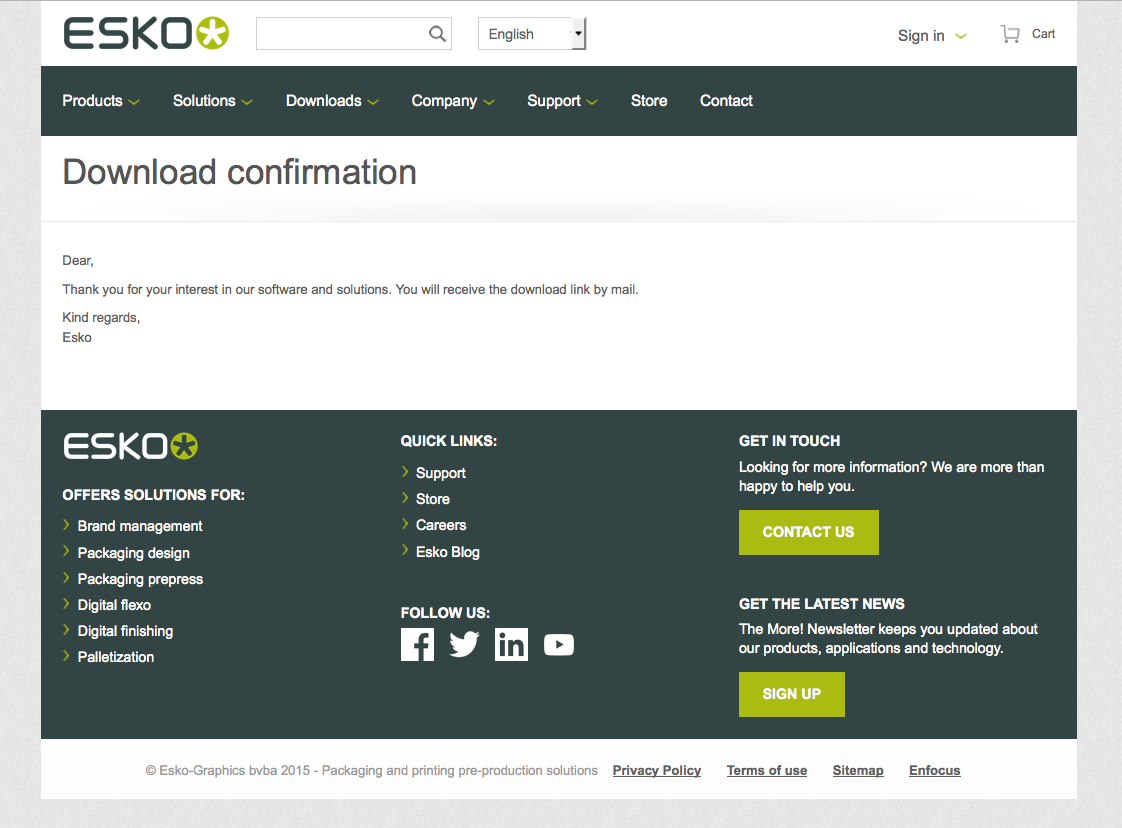Open the English language dropdown
Viewport: 1122px width, 828px height.
pos(532,34)
